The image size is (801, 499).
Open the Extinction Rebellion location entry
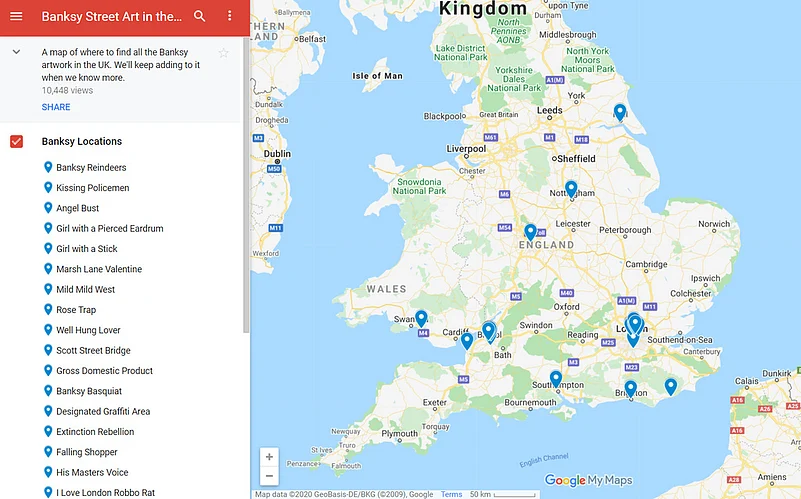click(x=95, y=432)
